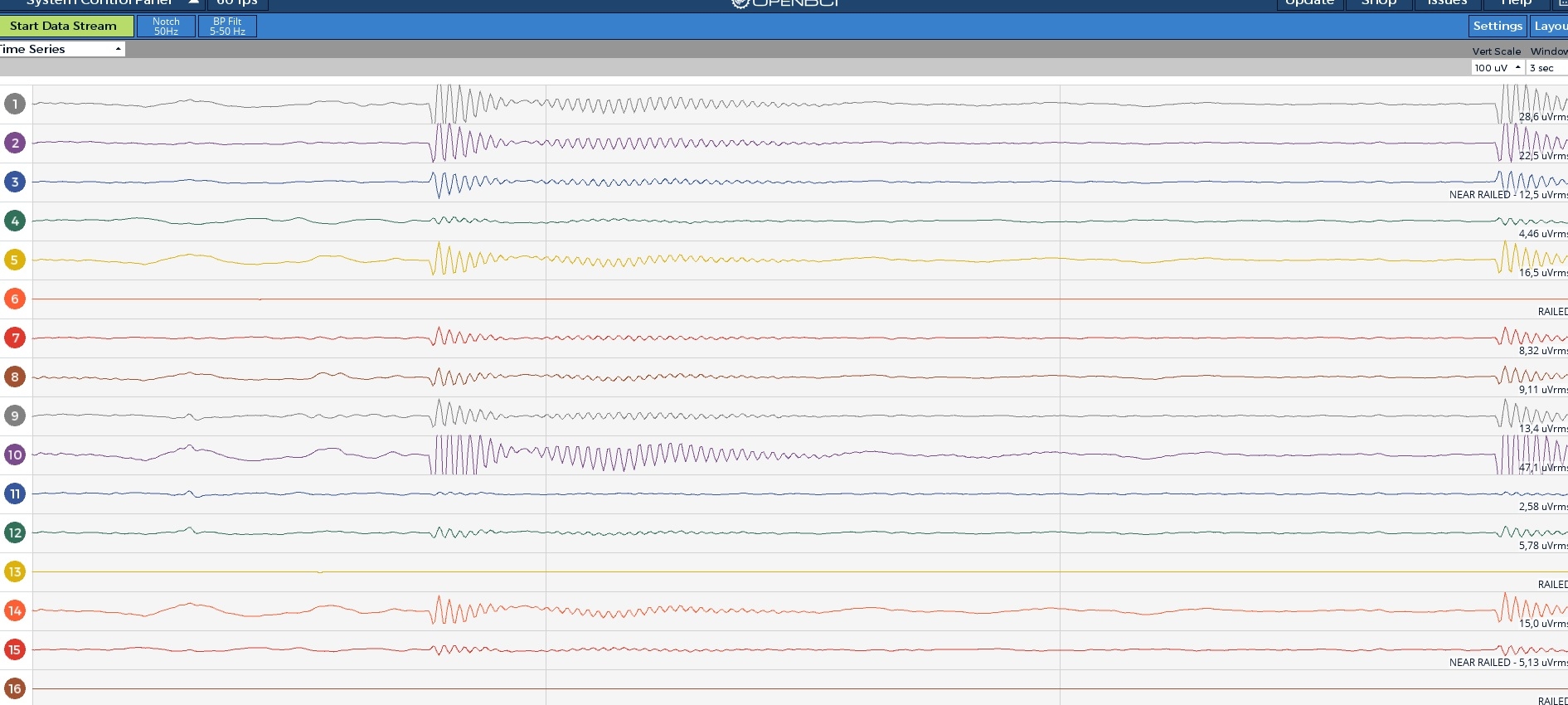Screen dimensions: 1568x705
Task: Click NEAR RAILED - 5,13 uVrms label
Action: tap(1508, 663)
